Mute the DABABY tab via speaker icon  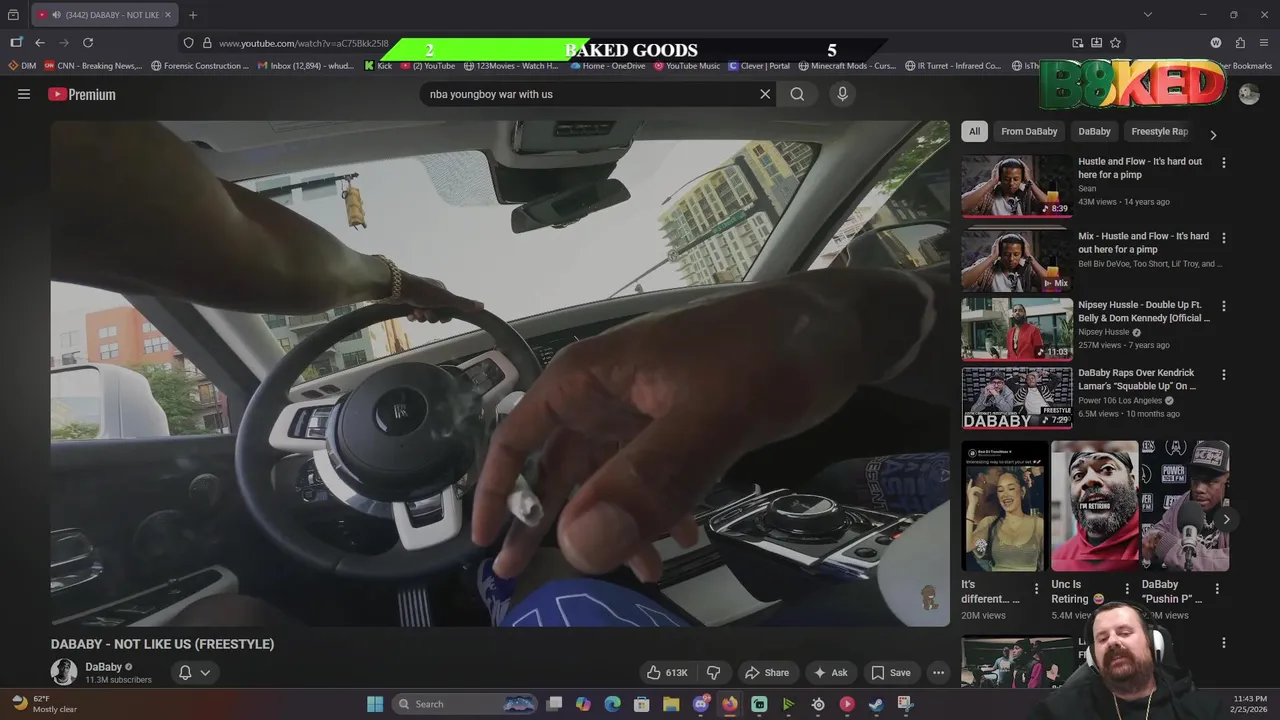point(56,15)
